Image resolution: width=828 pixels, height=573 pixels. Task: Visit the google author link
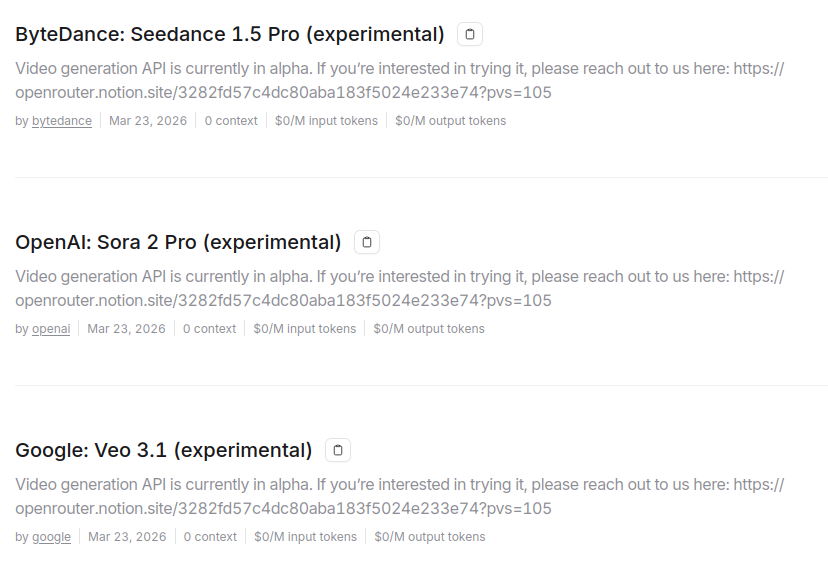point(51,537)
